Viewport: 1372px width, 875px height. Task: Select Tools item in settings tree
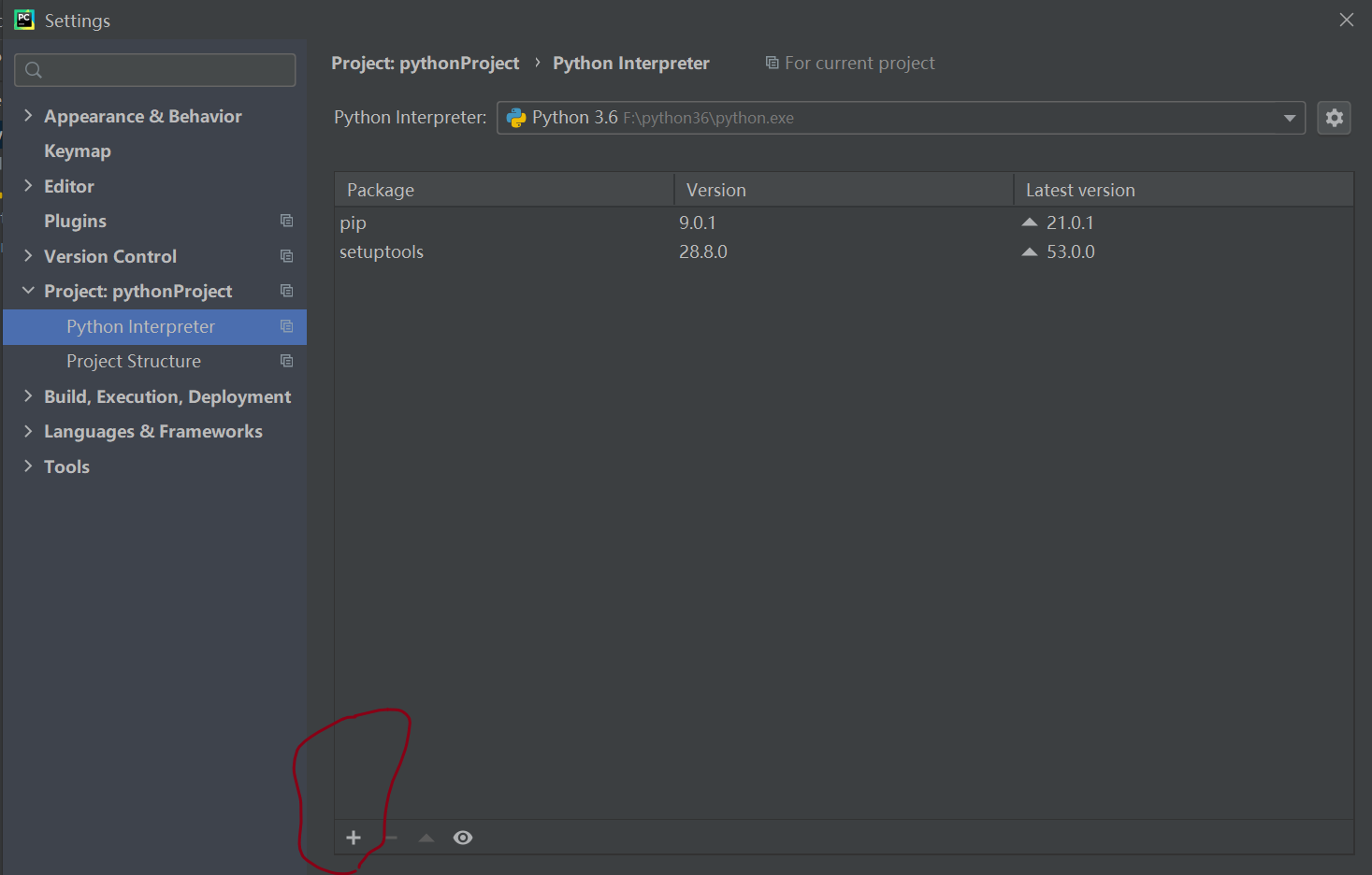pyautogui.click(x=66, y=466)
